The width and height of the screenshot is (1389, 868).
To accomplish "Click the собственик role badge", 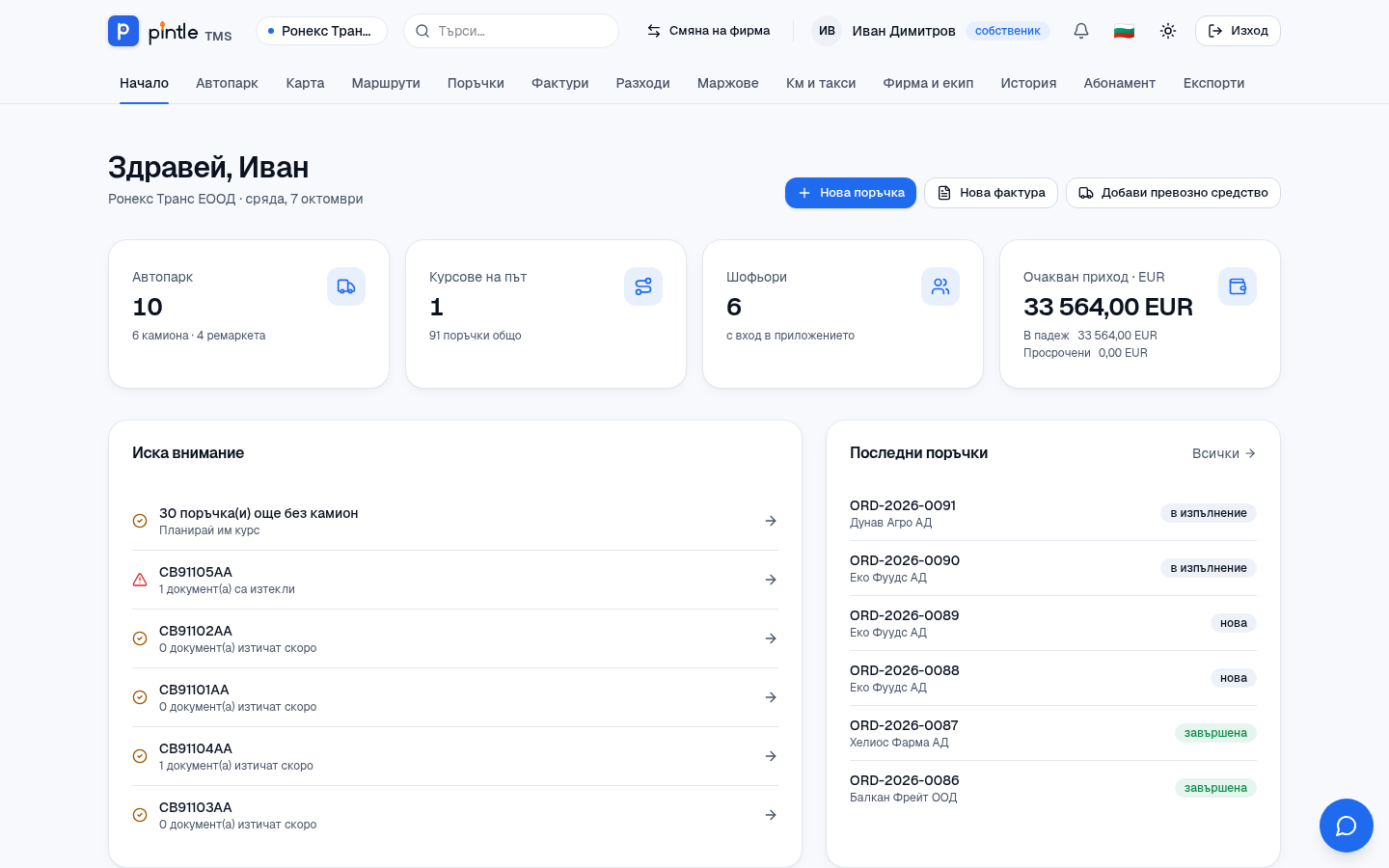I will 1008,31.
